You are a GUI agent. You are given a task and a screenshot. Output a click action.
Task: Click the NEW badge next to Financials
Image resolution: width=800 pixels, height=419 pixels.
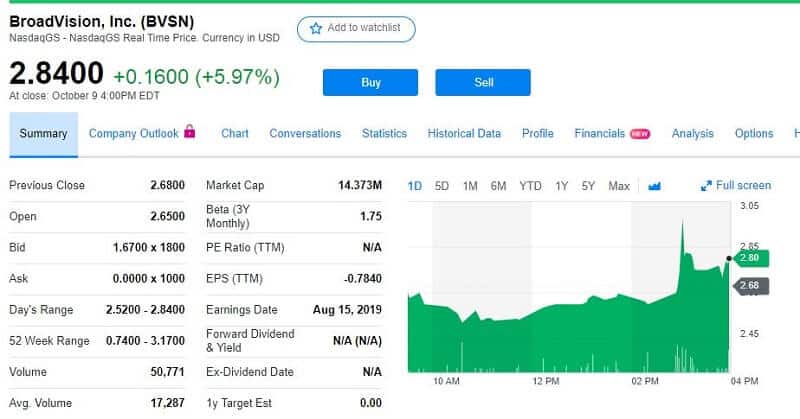point(640,134)
